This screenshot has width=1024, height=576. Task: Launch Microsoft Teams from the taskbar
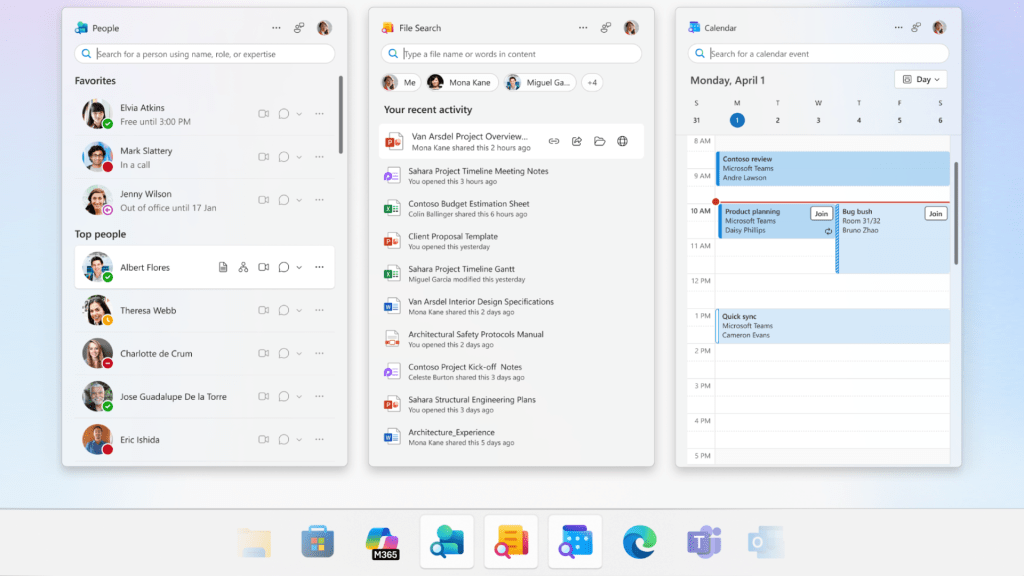coord(702,540)
